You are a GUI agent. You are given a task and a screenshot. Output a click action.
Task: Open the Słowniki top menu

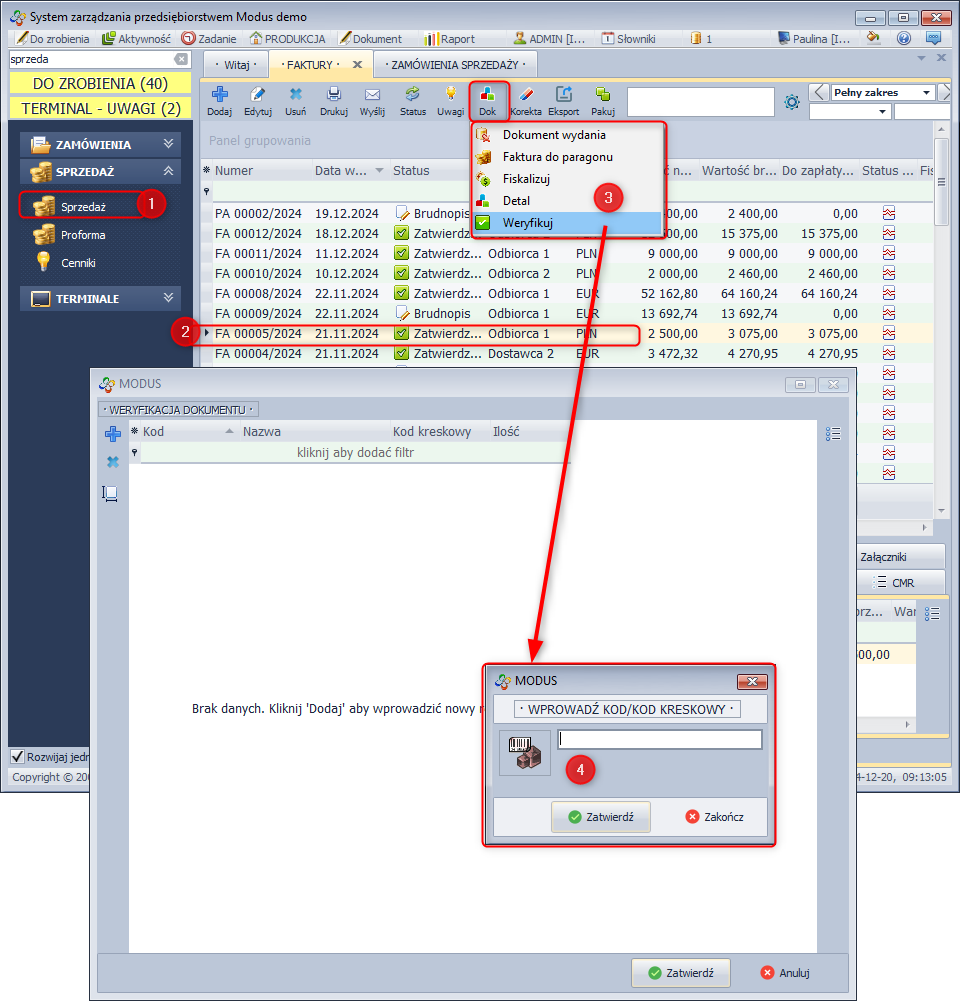629,38
